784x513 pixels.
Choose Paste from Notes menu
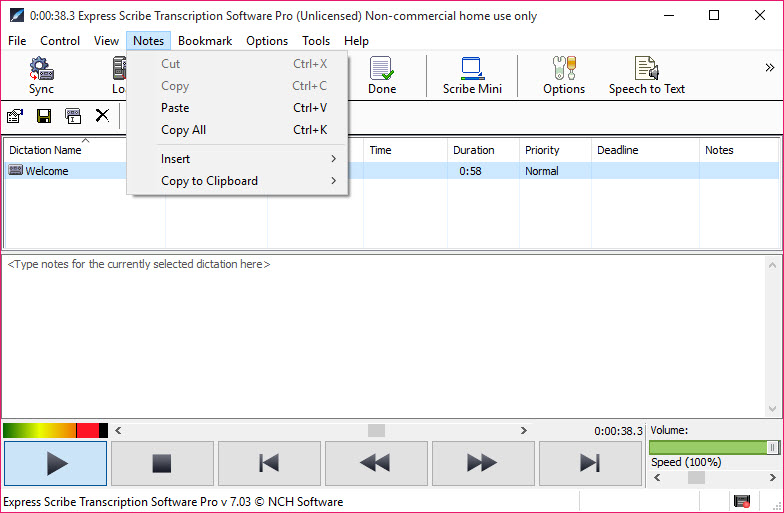point(237,108)
